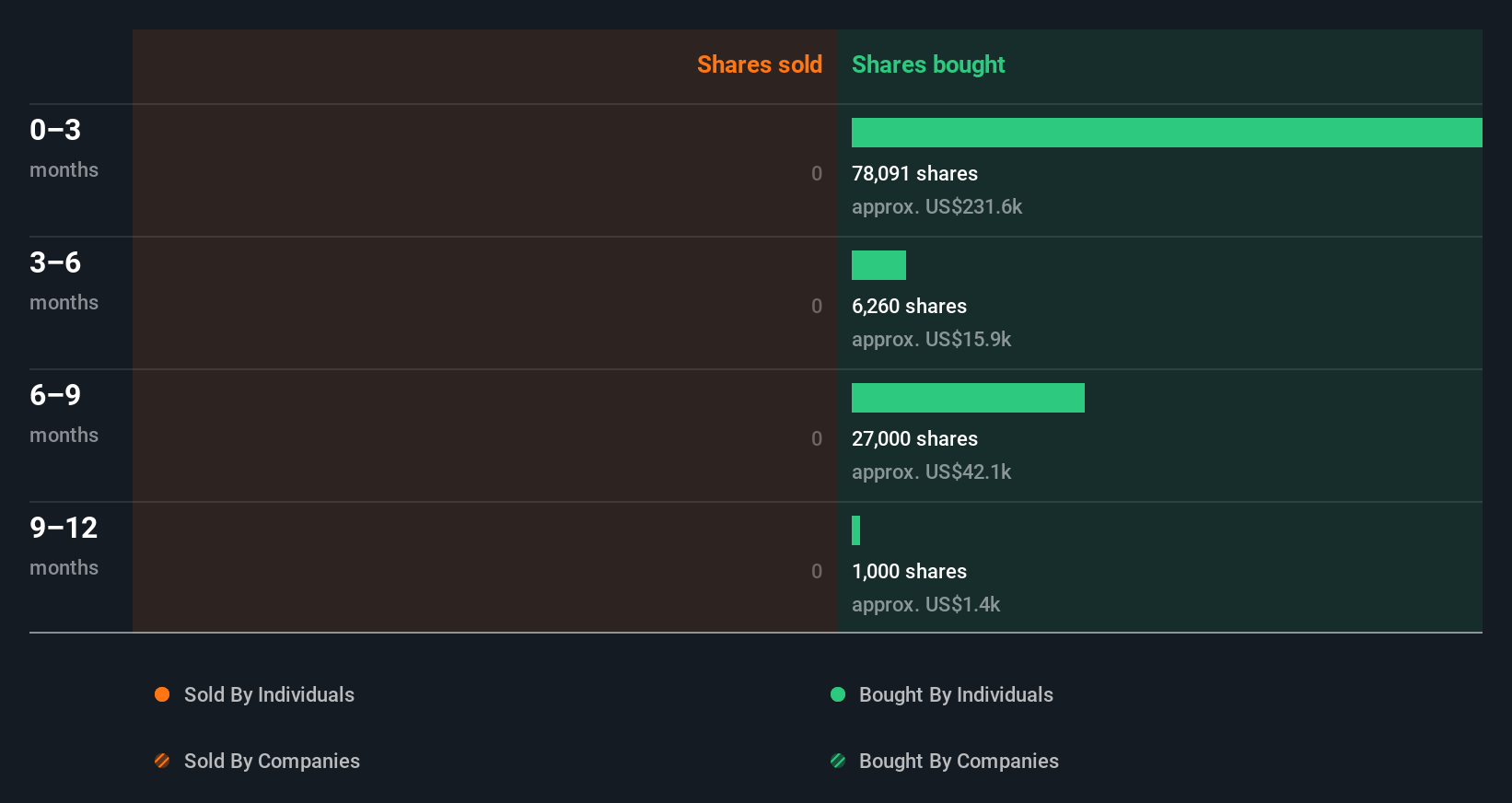Toggle the Sold By Companies legend label
This screenshot has height=803, width=1512.
coord(272,761)
